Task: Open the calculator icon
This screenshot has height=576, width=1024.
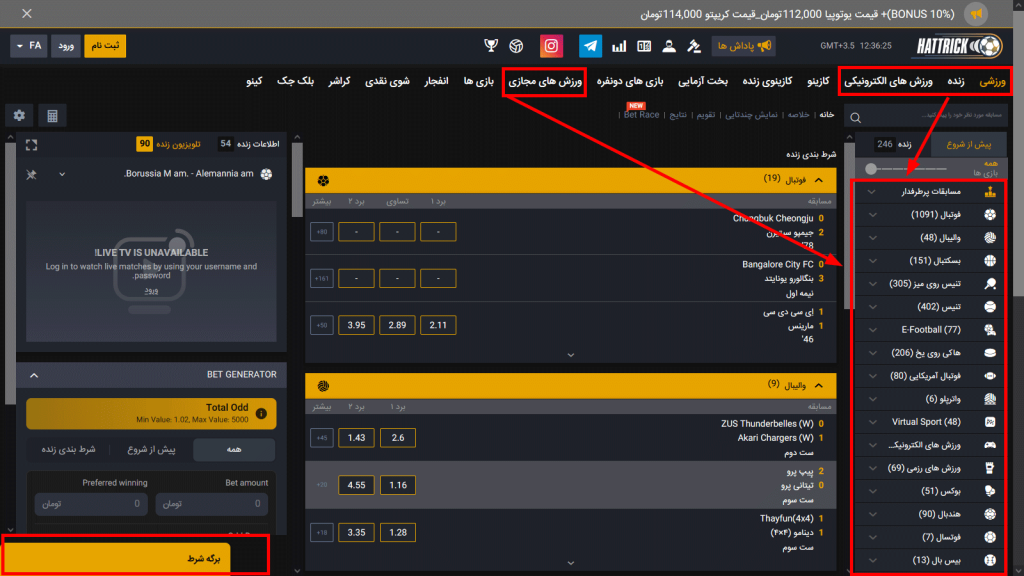Action: point(52,115)
